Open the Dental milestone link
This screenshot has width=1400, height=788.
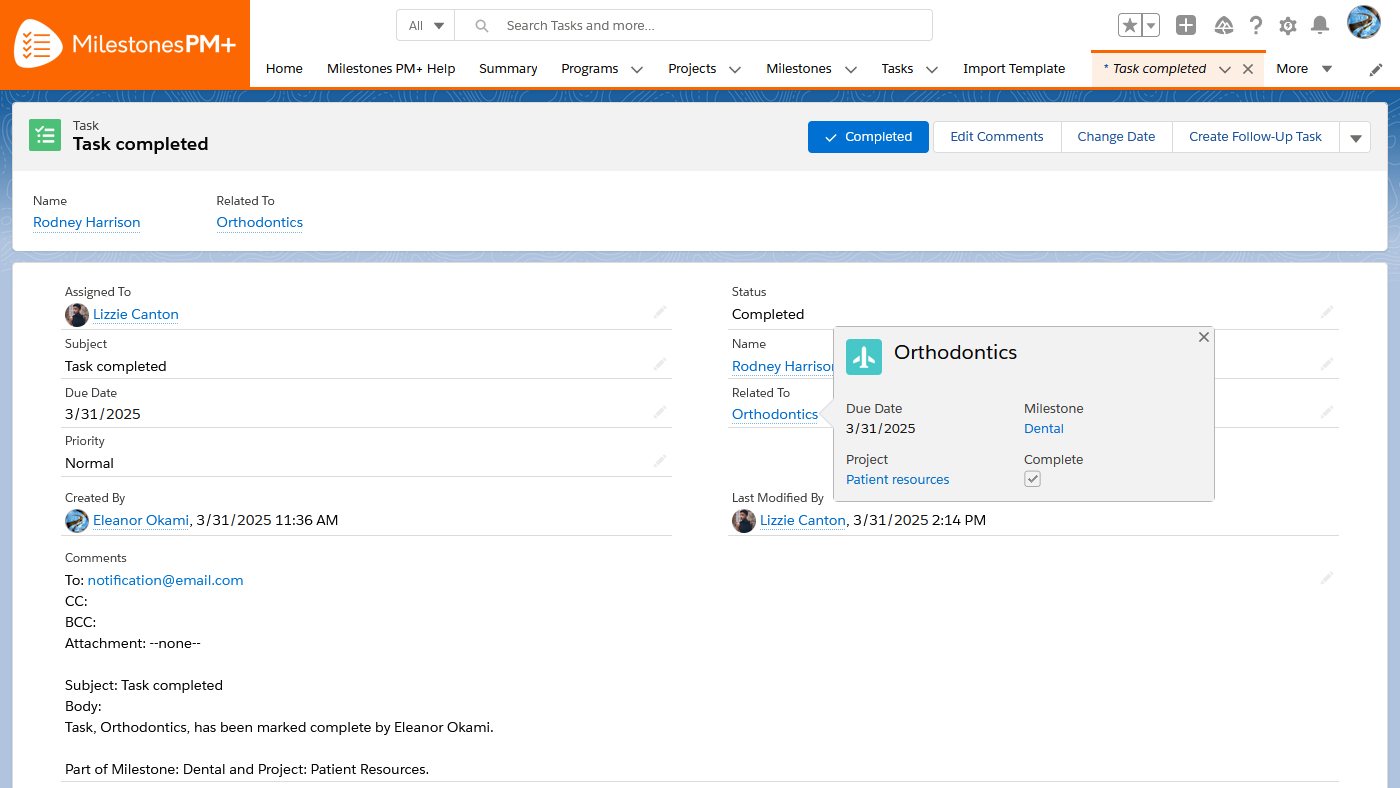[1044, 429]
